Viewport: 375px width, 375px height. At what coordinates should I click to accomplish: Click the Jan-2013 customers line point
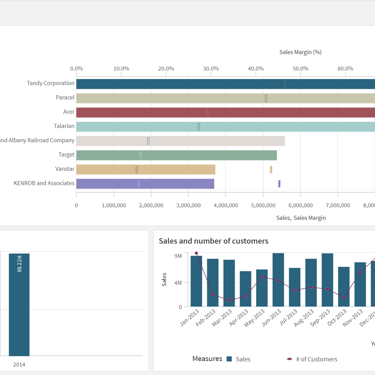coord(196,253)
